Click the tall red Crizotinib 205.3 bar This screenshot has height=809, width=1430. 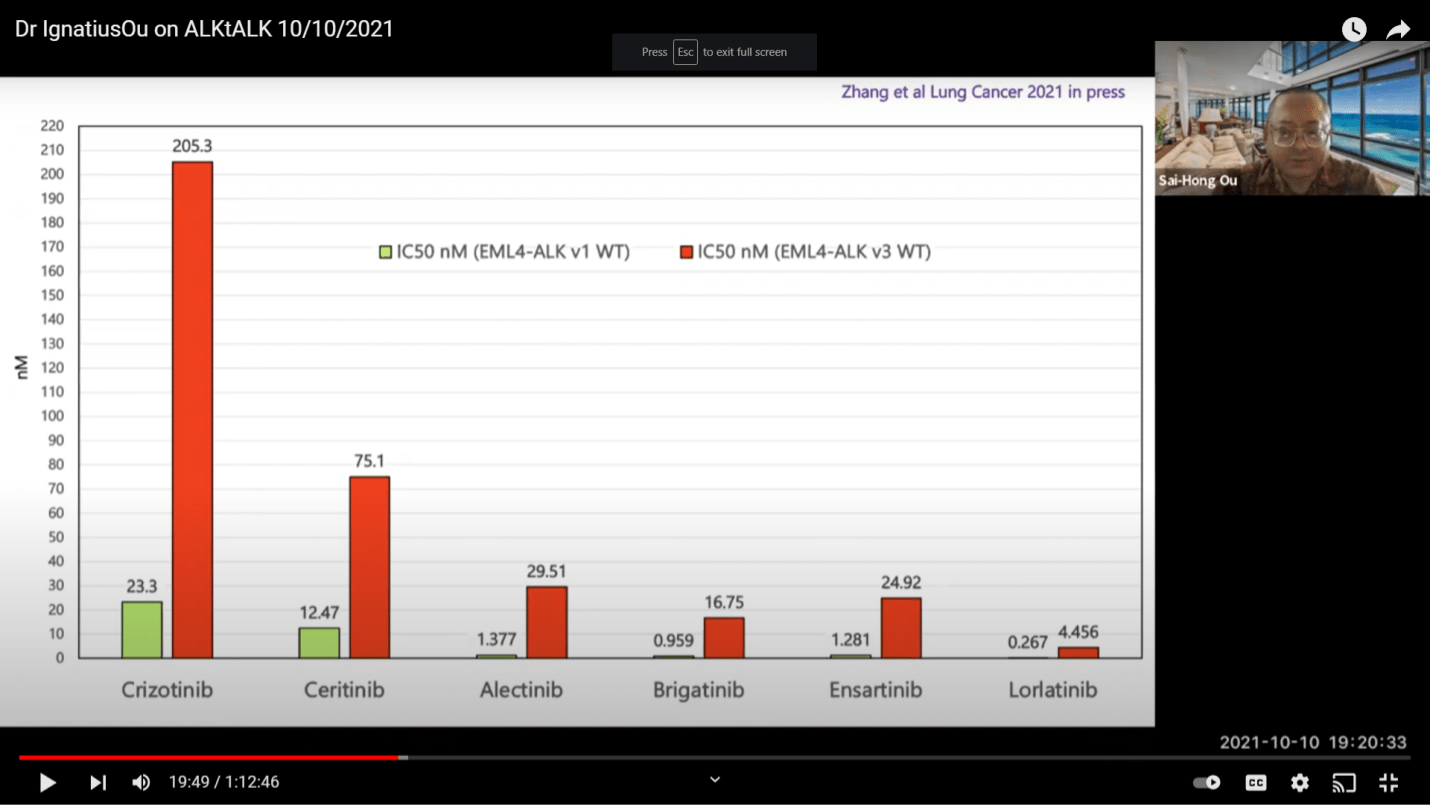(192, 410)
